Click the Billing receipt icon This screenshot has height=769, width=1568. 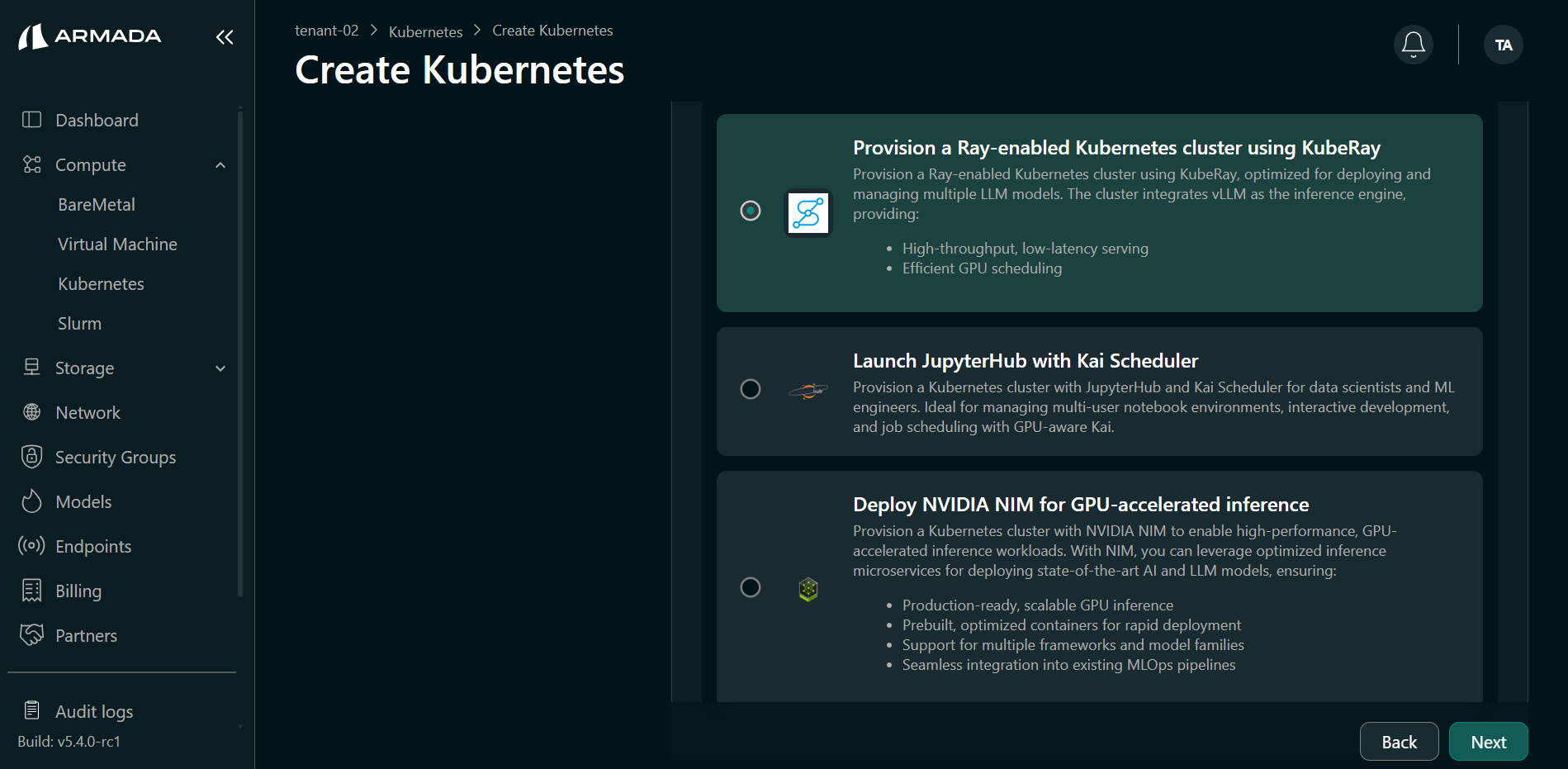31,591
